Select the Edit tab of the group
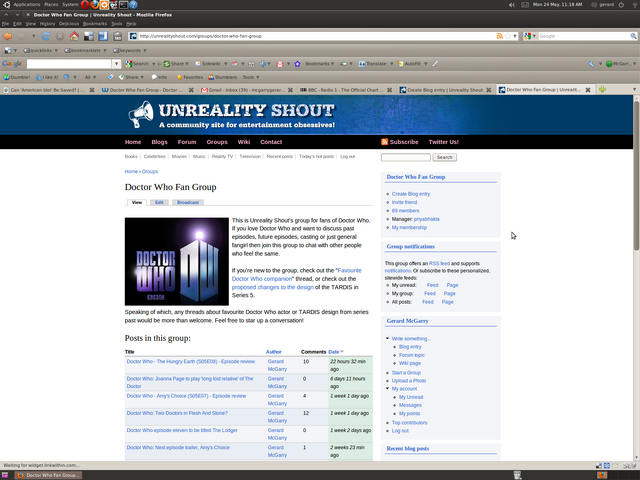 159,202
